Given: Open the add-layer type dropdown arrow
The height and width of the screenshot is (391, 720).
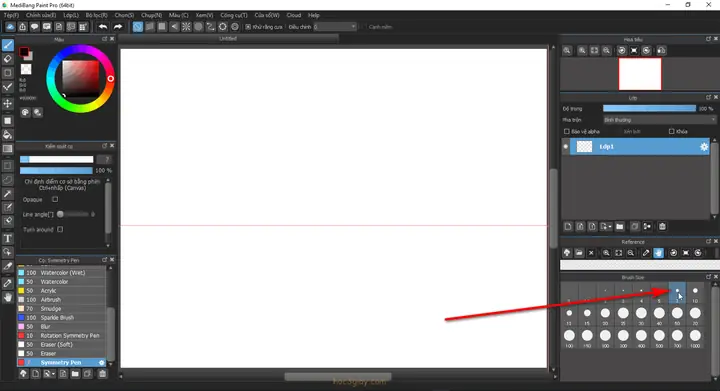Looking at the screenshot, I should 609,227.
